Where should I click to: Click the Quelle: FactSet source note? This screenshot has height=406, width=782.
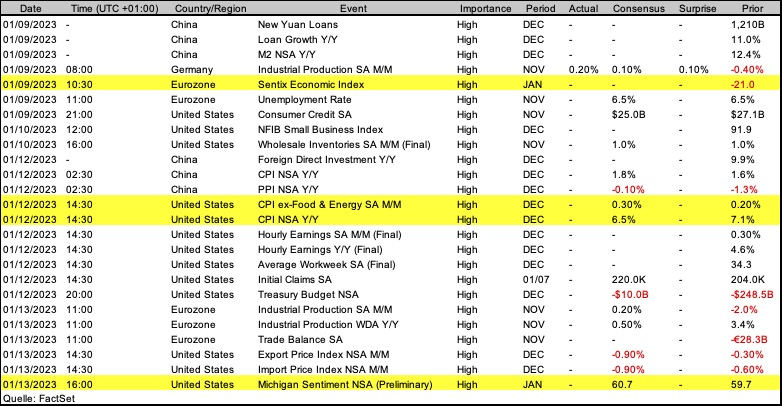(39, 399)
